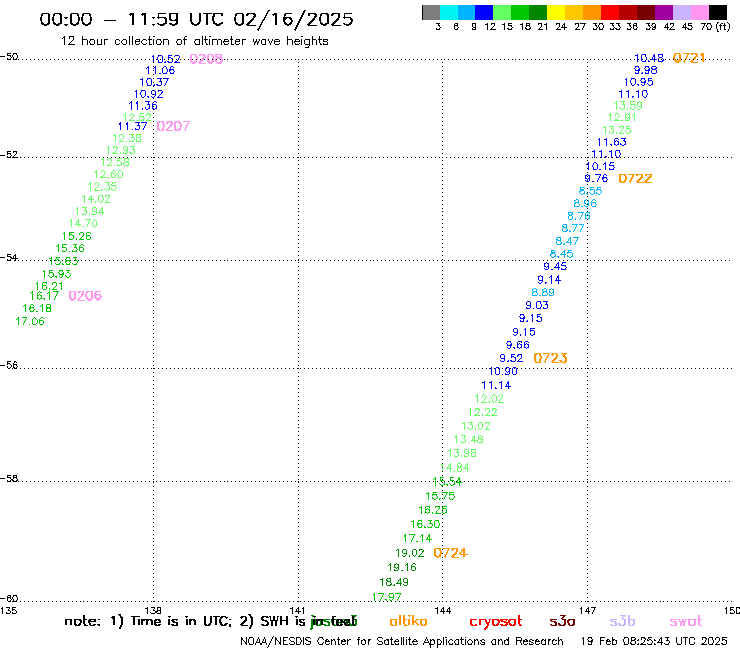Click the altimeter wave heights subtitle

(x=194, y=41)
